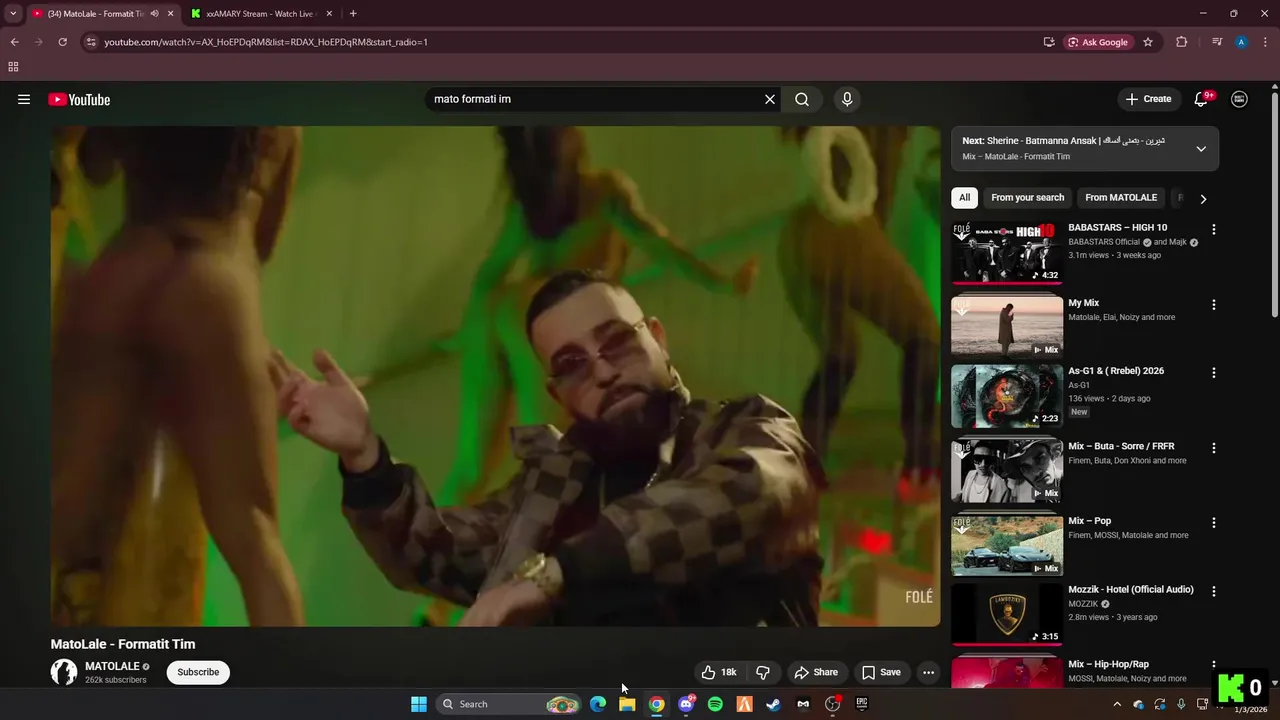Open YouTube notifications bell
Image resolution: width=1280 pixels, height=720 pixels.
1202,99
